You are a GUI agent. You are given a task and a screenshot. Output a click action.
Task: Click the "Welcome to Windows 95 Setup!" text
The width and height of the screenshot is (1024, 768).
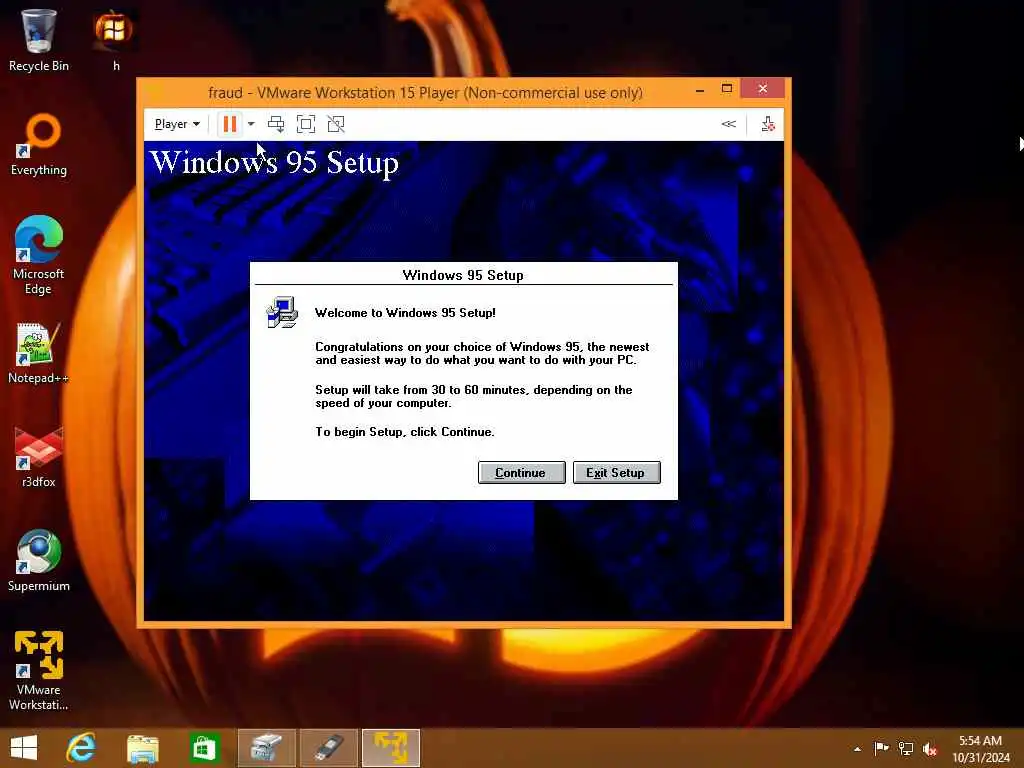(405, 313)
